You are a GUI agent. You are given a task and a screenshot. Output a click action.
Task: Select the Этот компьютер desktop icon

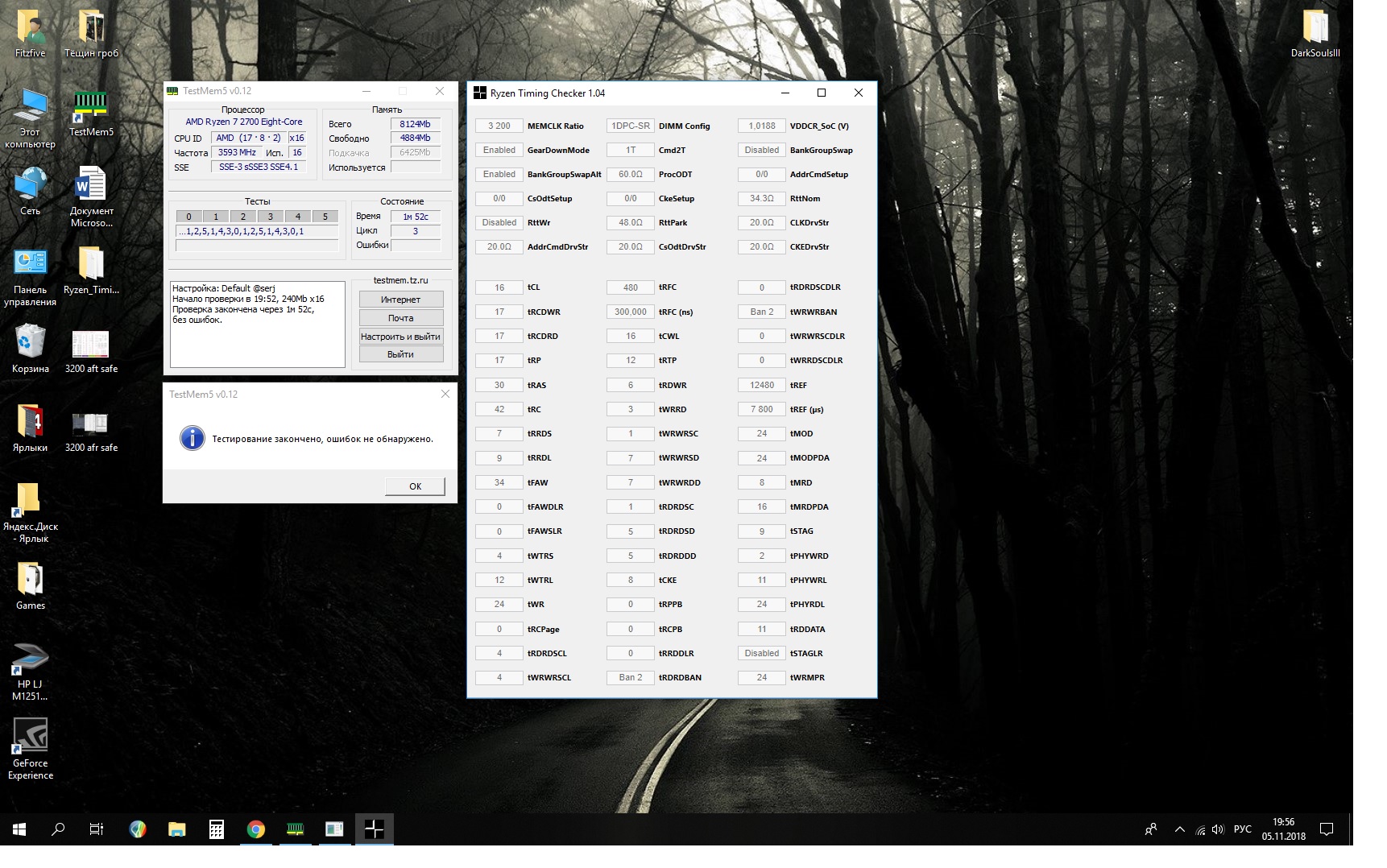click(30, 118)
